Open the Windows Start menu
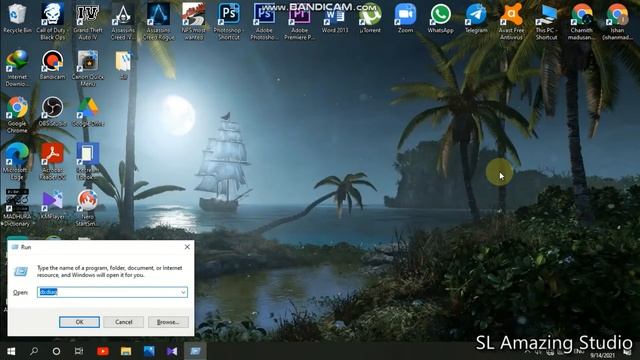 (x=11, y=351)
